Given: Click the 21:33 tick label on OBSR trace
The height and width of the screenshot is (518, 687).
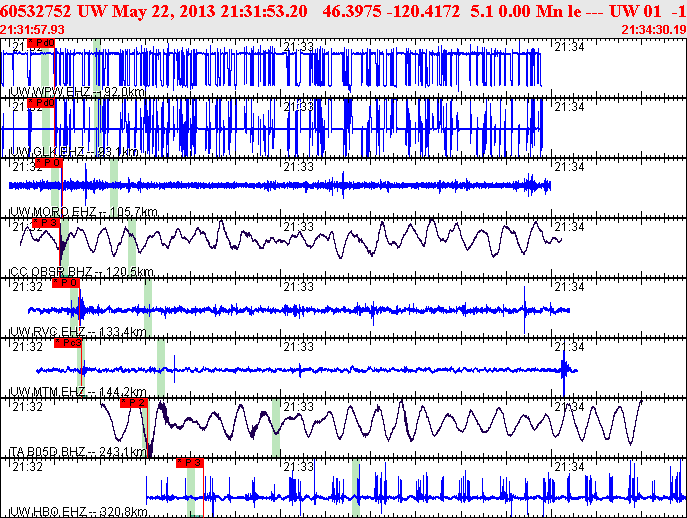Looking at the screenshot, I should (x=298, y=227).
